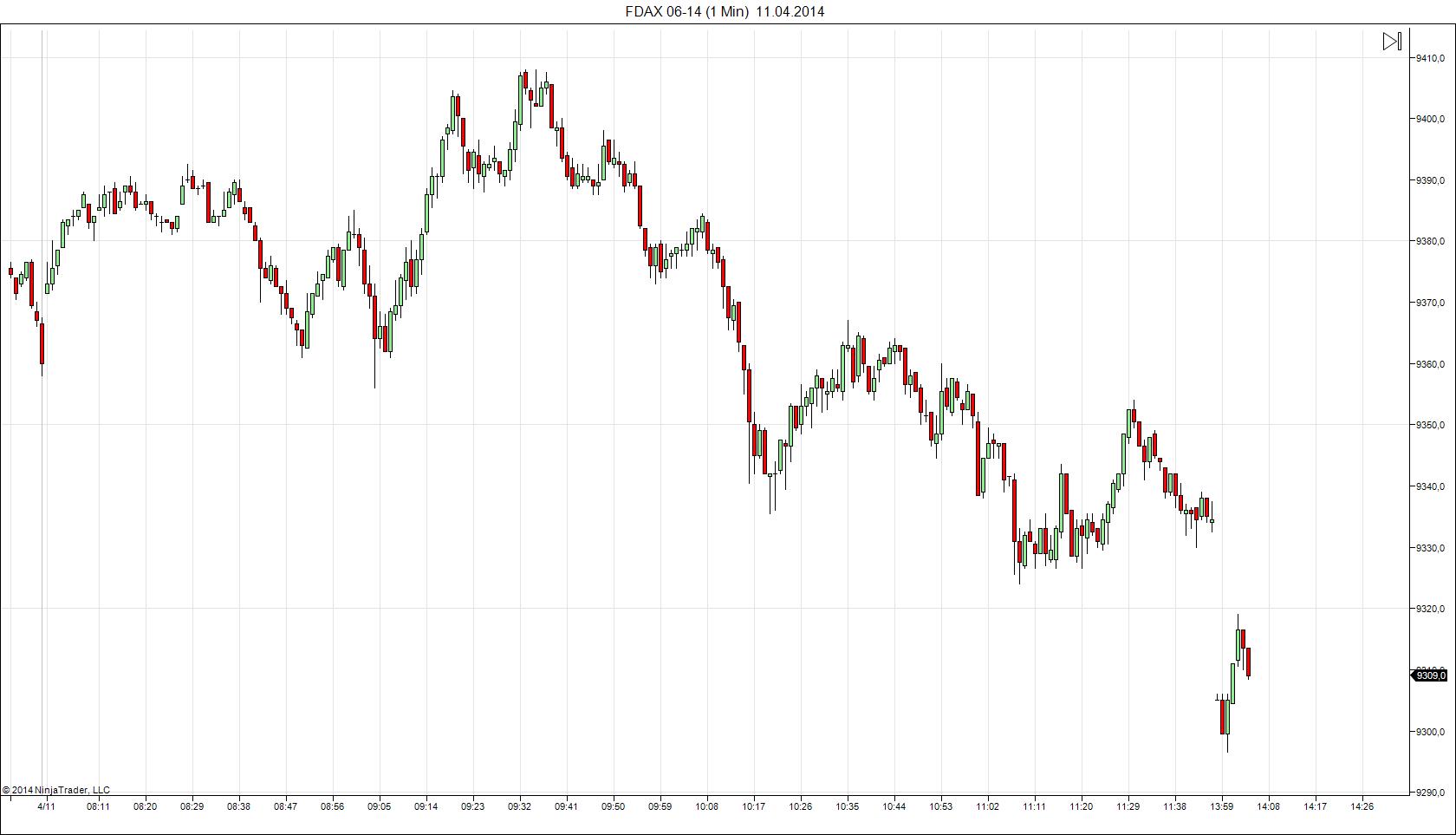
Task: Click the 09:50 time axis label
Action: 614,806
